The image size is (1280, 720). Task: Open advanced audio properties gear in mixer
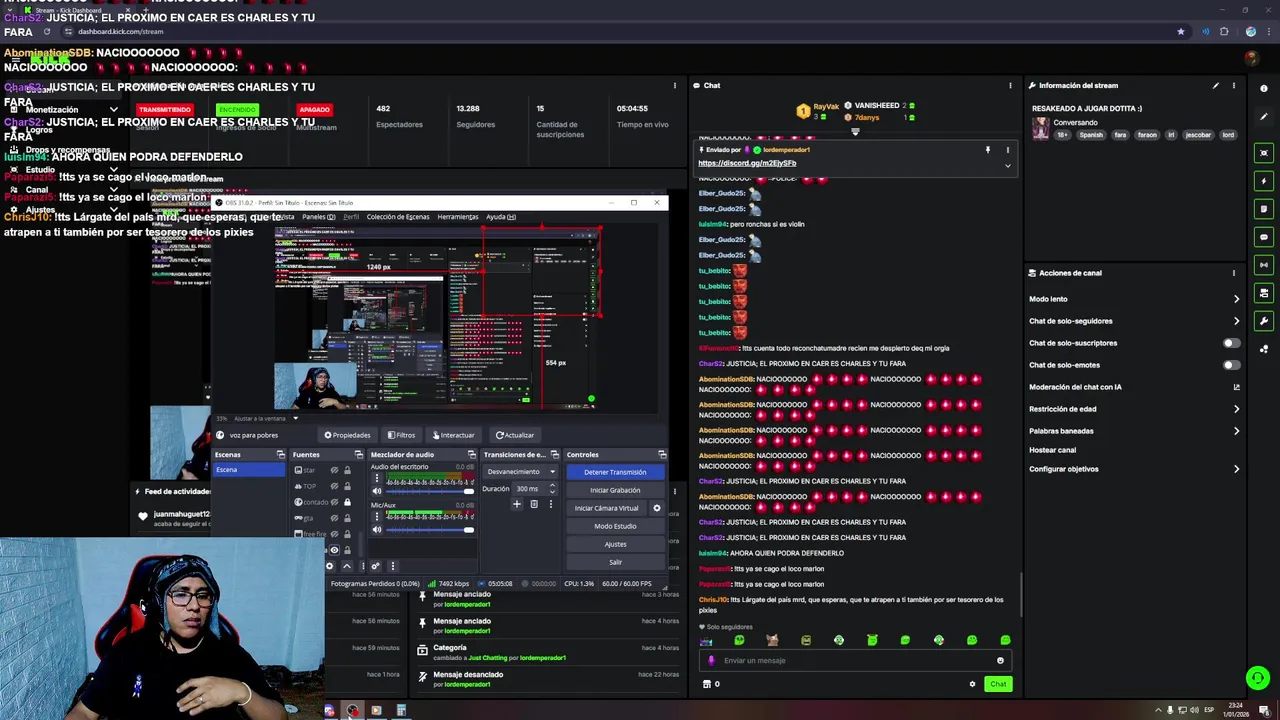(x=376, y=566)
